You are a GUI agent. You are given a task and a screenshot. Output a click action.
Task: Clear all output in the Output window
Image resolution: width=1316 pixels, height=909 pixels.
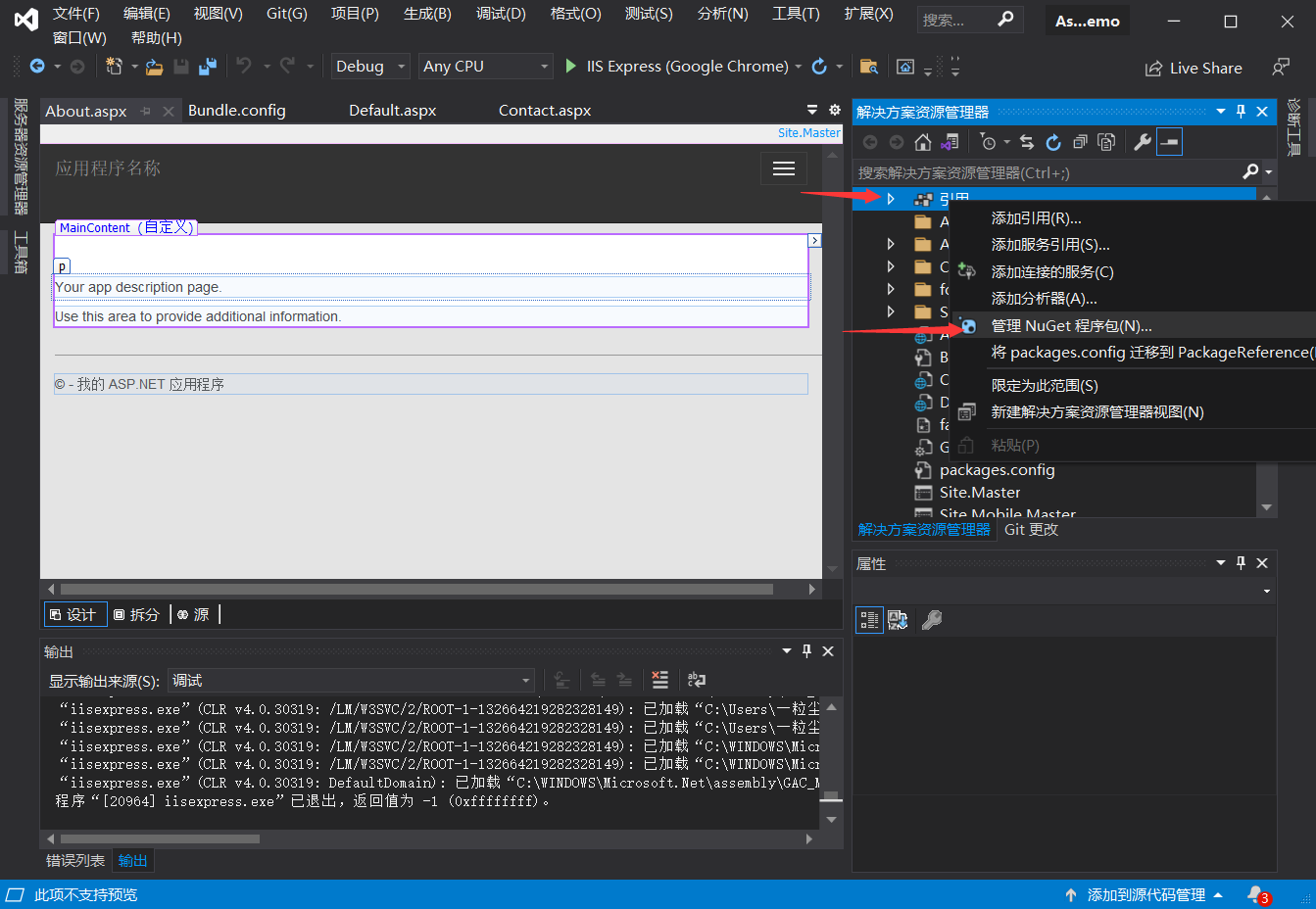point(659,680)
